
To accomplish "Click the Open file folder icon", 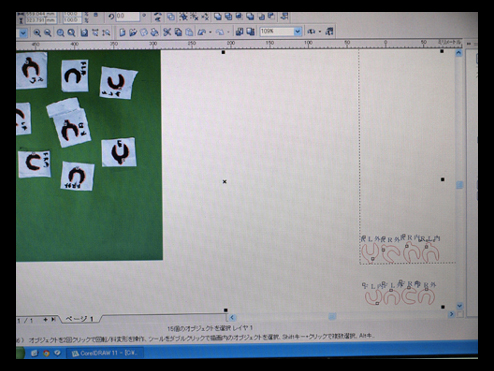I will (133, 32).
